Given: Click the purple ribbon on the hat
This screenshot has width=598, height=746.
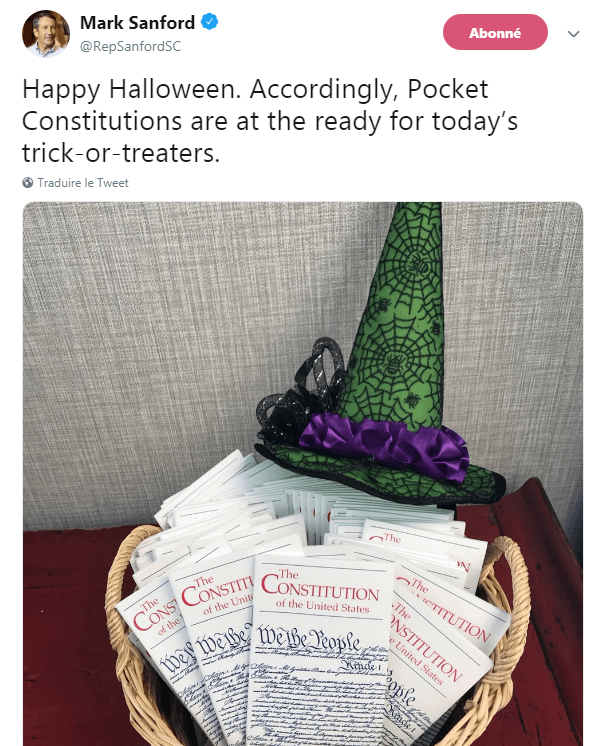Looking at the screenshot, I should pyautogui.click(x=385, y=442).
